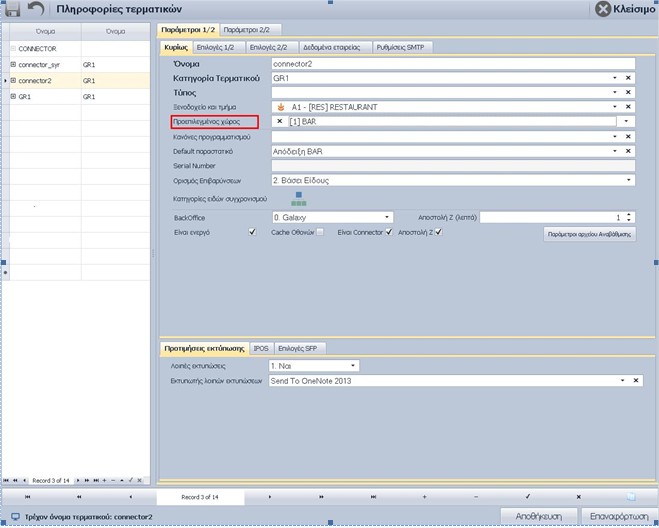Enable the Cache Οθονών checkbox
The width and height of the screenshot is (659, 528).
click(x=320, y=232)
